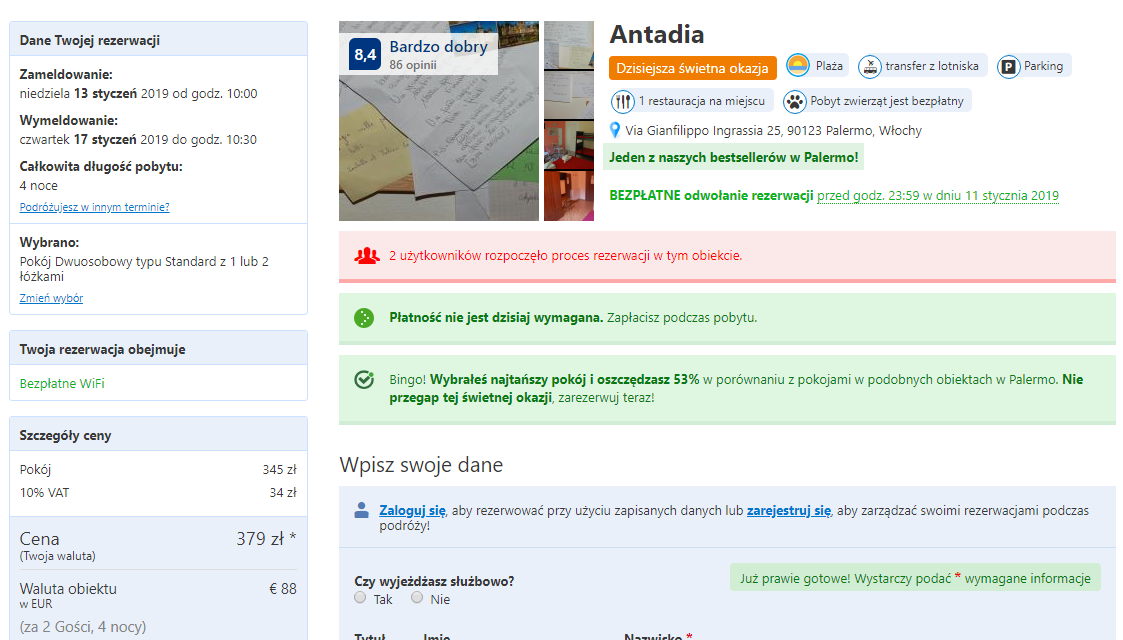Screen dimensions: 1123x640
Task: Click the map pin address icon
Action: tap(614, 130)
